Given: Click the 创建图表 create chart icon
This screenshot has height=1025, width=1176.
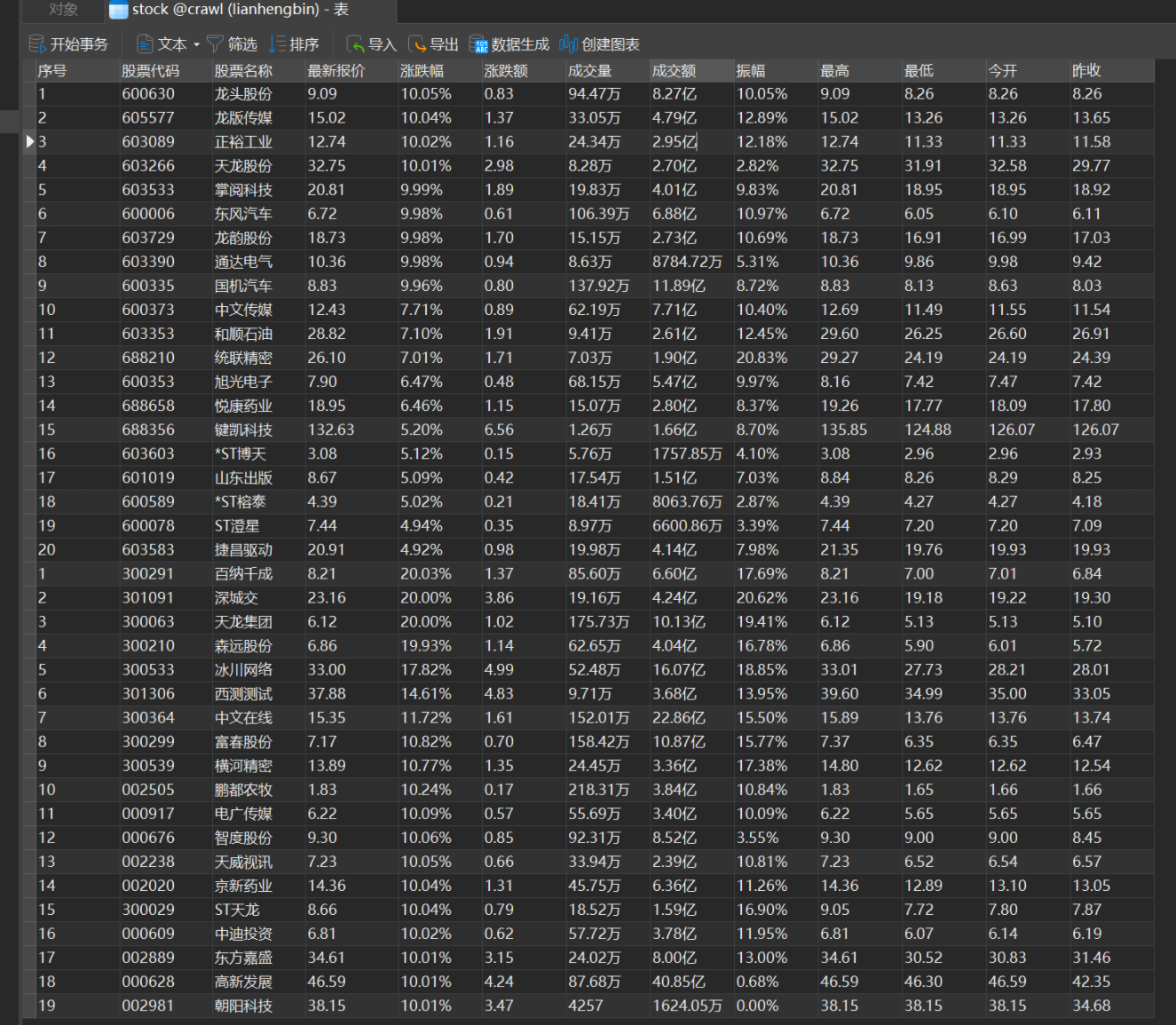Looking at the screenshot, I should click(568, 43).
